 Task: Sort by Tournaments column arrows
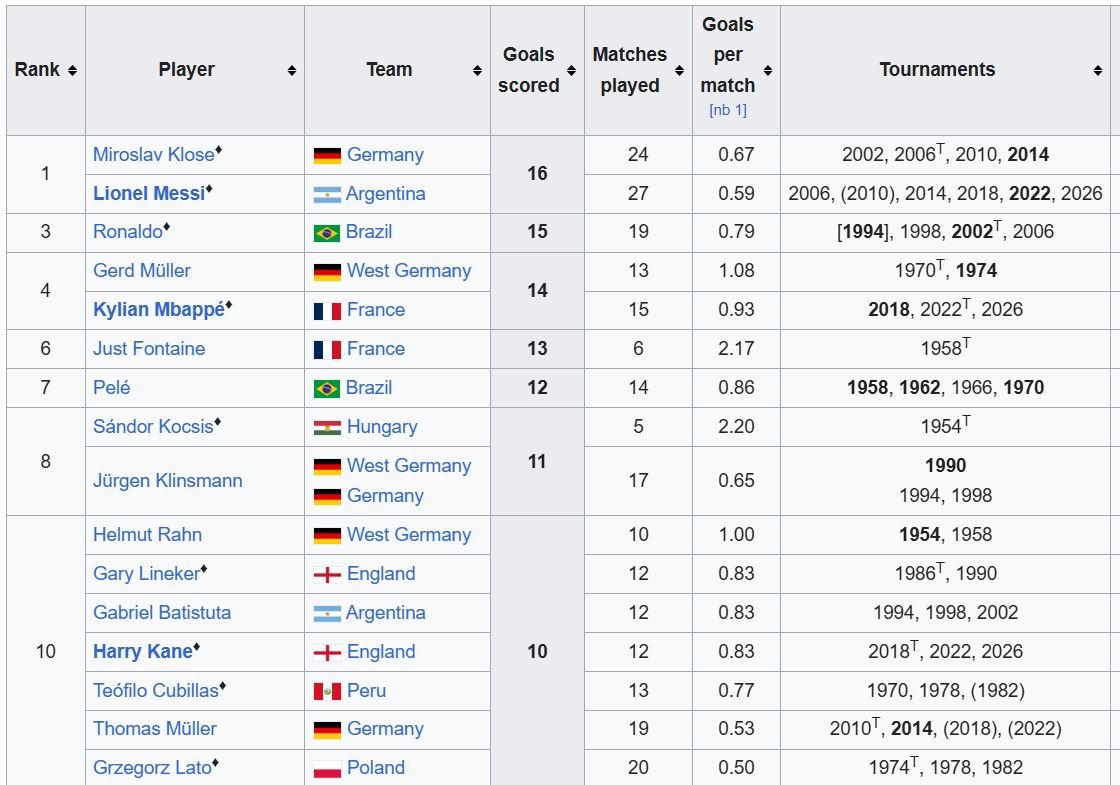point(1098,70)
